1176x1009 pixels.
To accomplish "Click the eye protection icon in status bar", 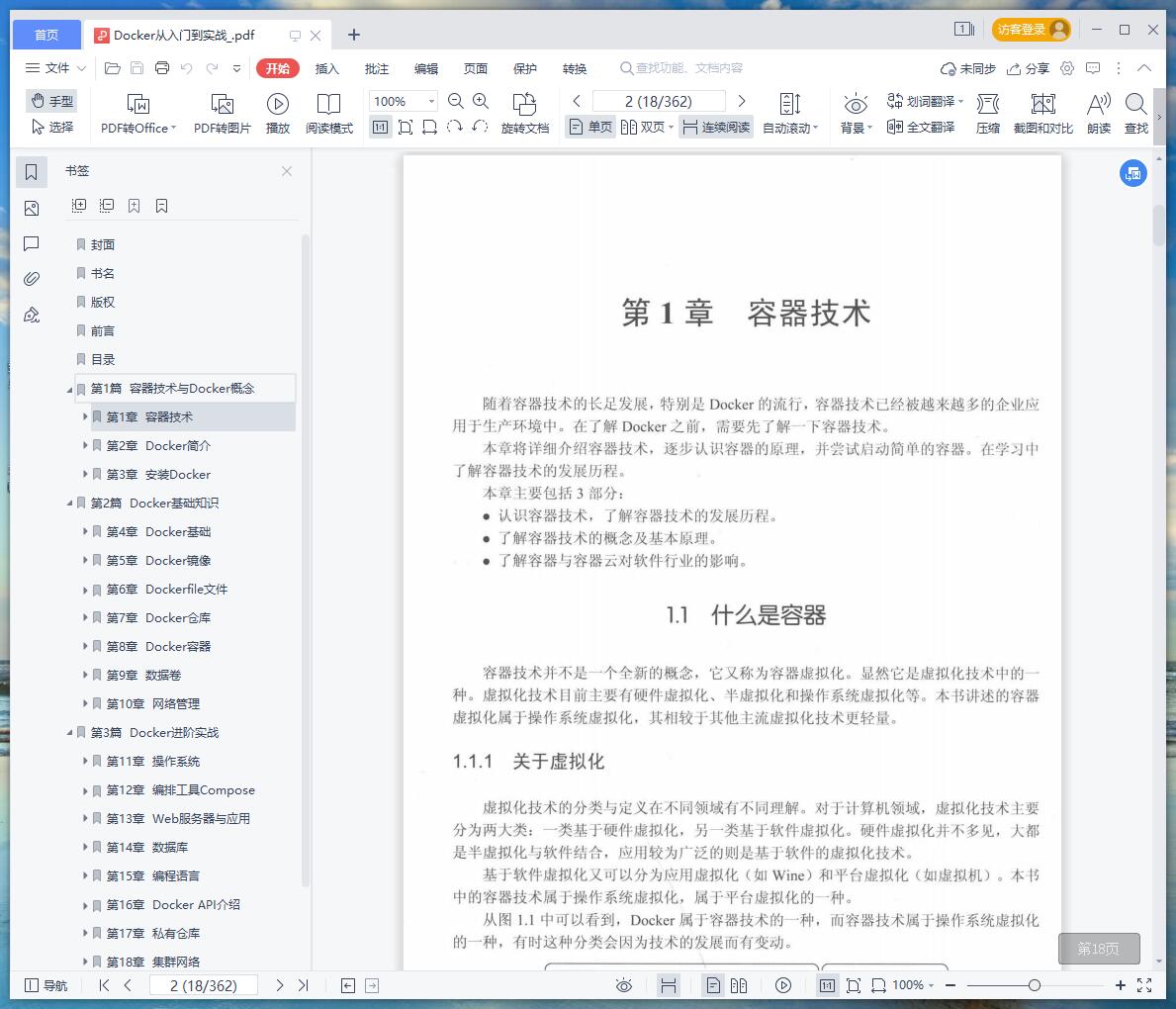I will click(x=624, y=985).
